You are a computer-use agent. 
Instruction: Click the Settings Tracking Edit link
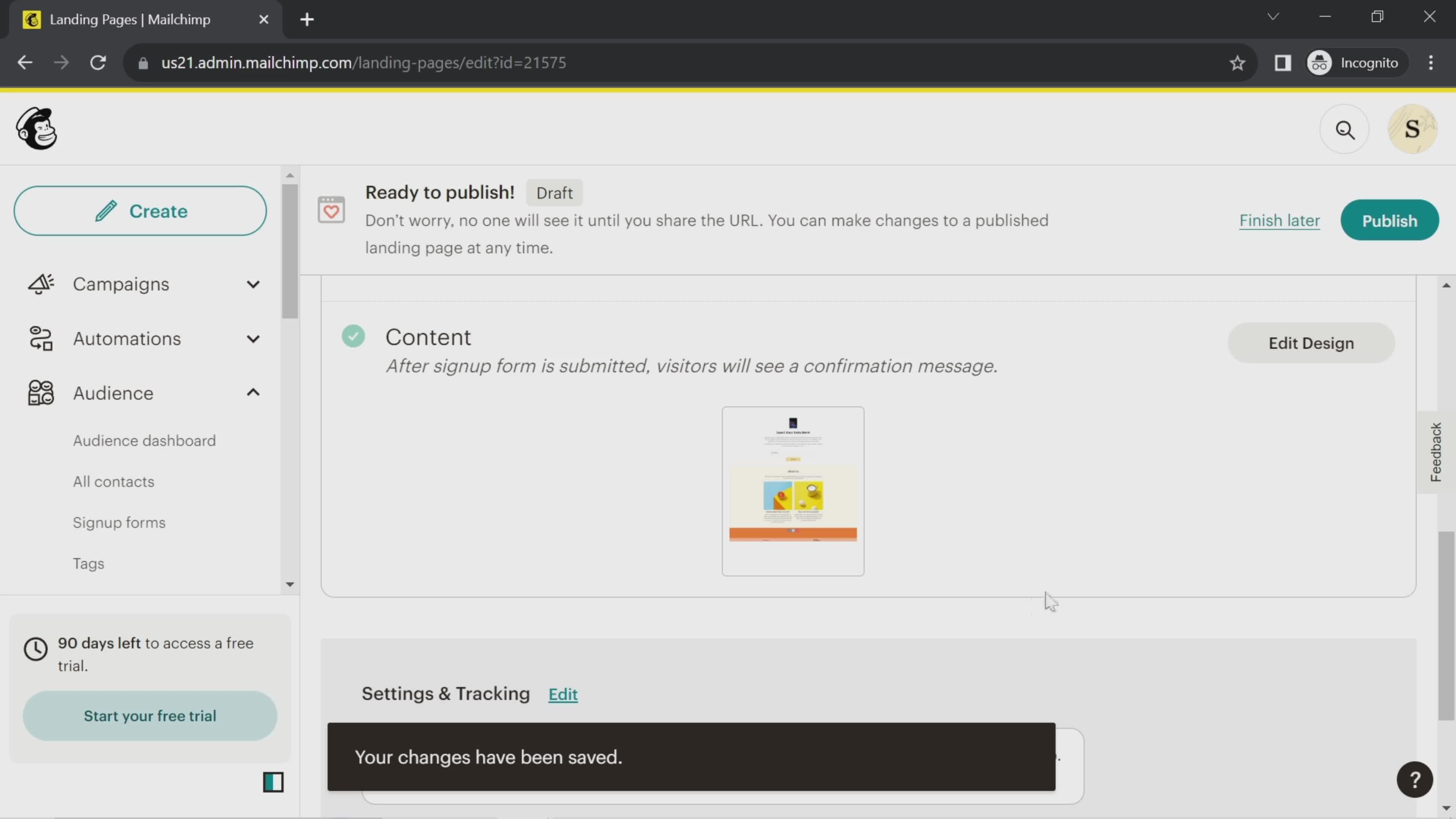point(563,694)
